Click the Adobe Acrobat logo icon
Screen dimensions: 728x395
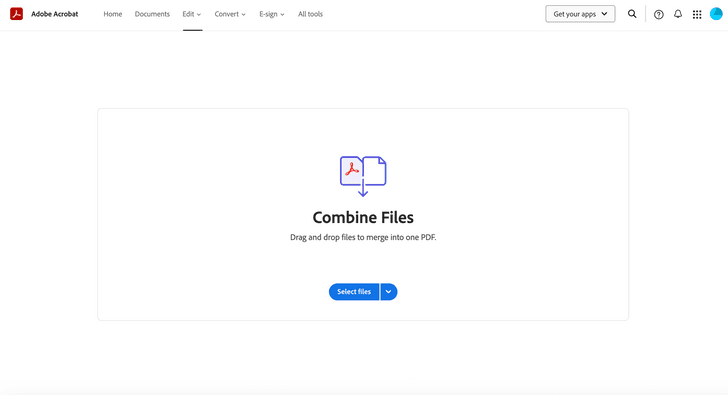[16, 14]
